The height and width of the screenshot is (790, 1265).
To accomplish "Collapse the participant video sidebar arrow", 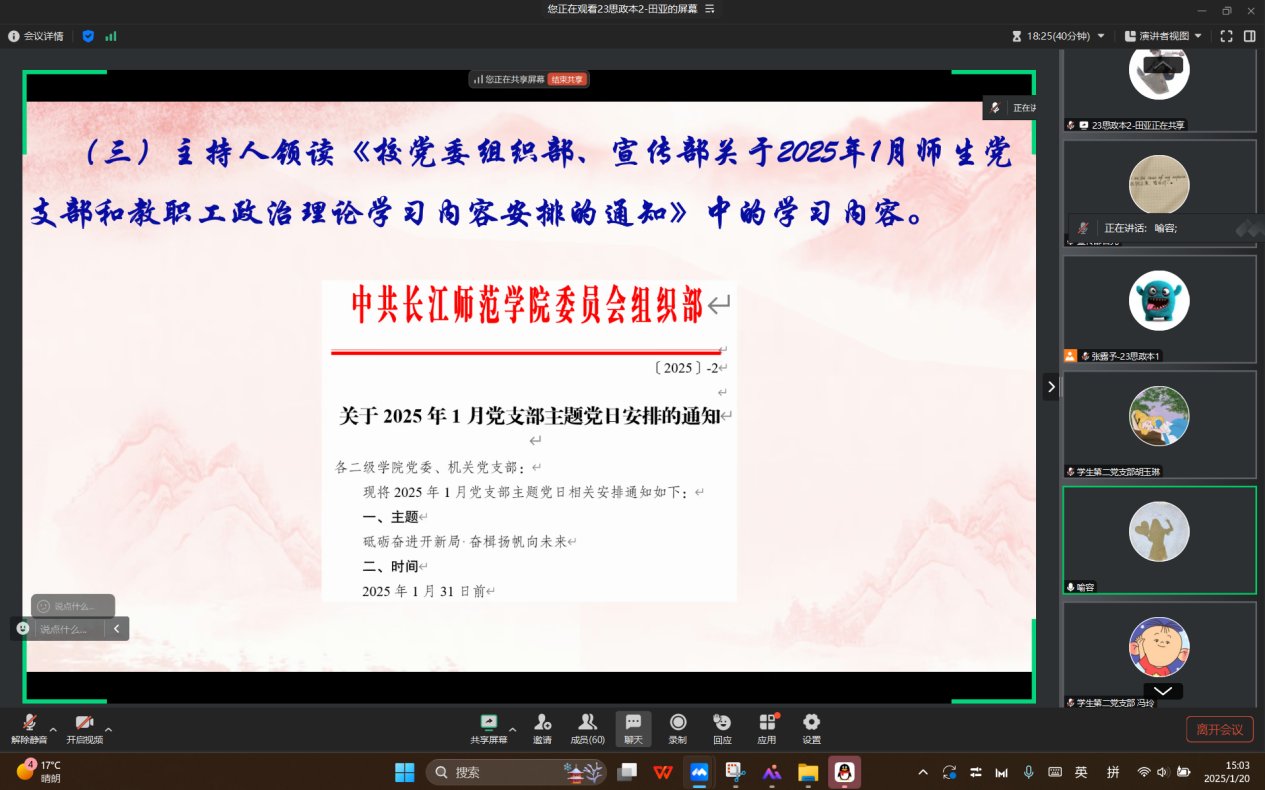I will (x=1050, y=386).
